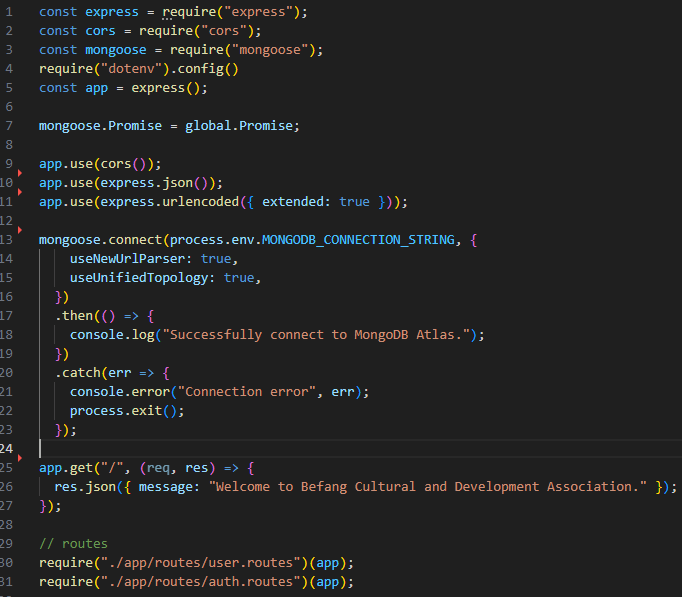Click the urlencoded method name
Viewport: 682px width, 597px height.
click(x=201, y=202)
